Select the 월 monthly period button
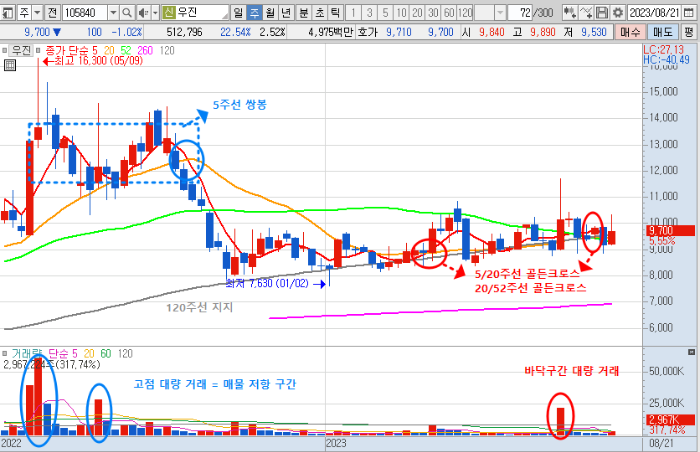Screen dimensions: 700x452 pyautogui.click(x=270, y=13)
